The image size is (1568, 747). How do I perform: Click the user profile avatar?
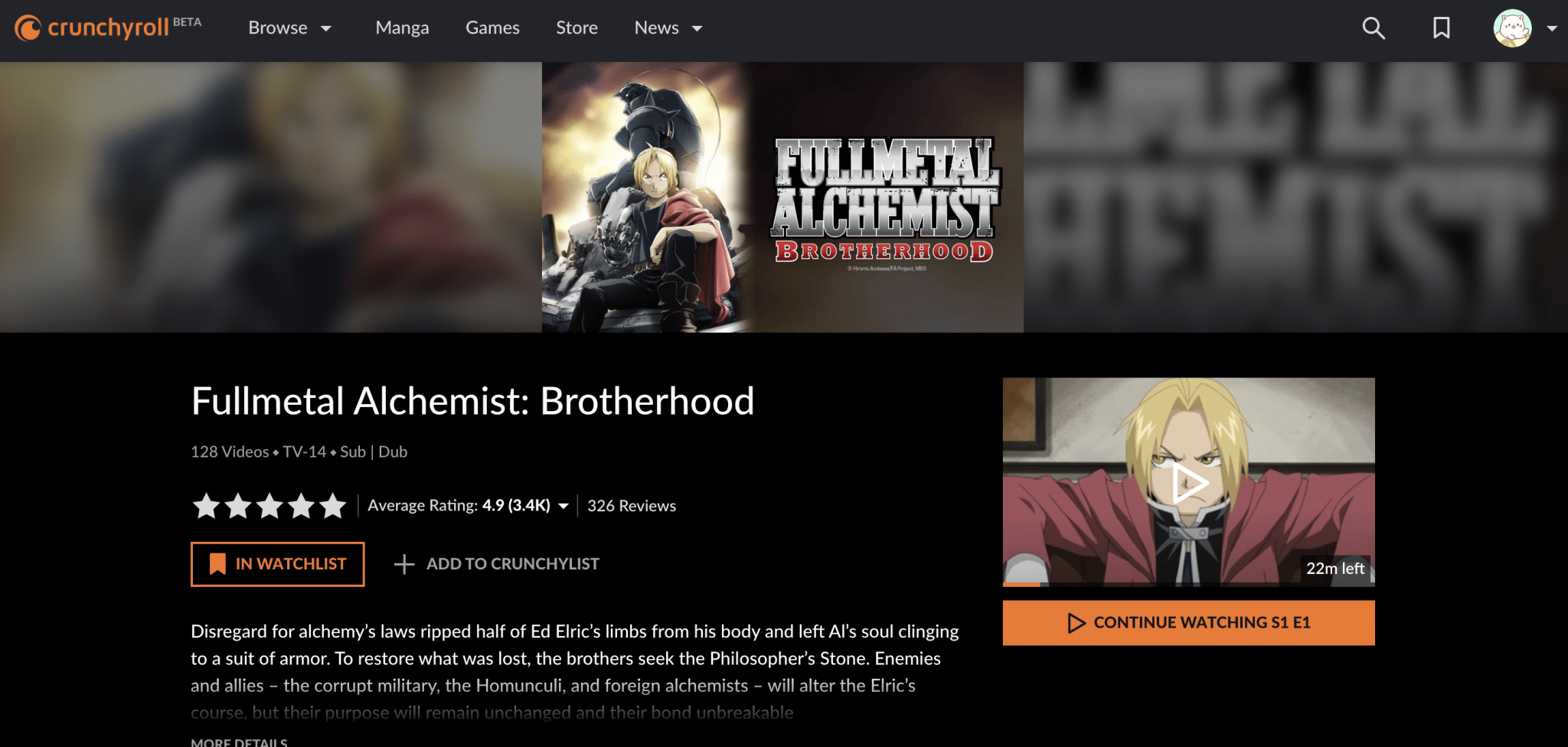coord(1512,28)
